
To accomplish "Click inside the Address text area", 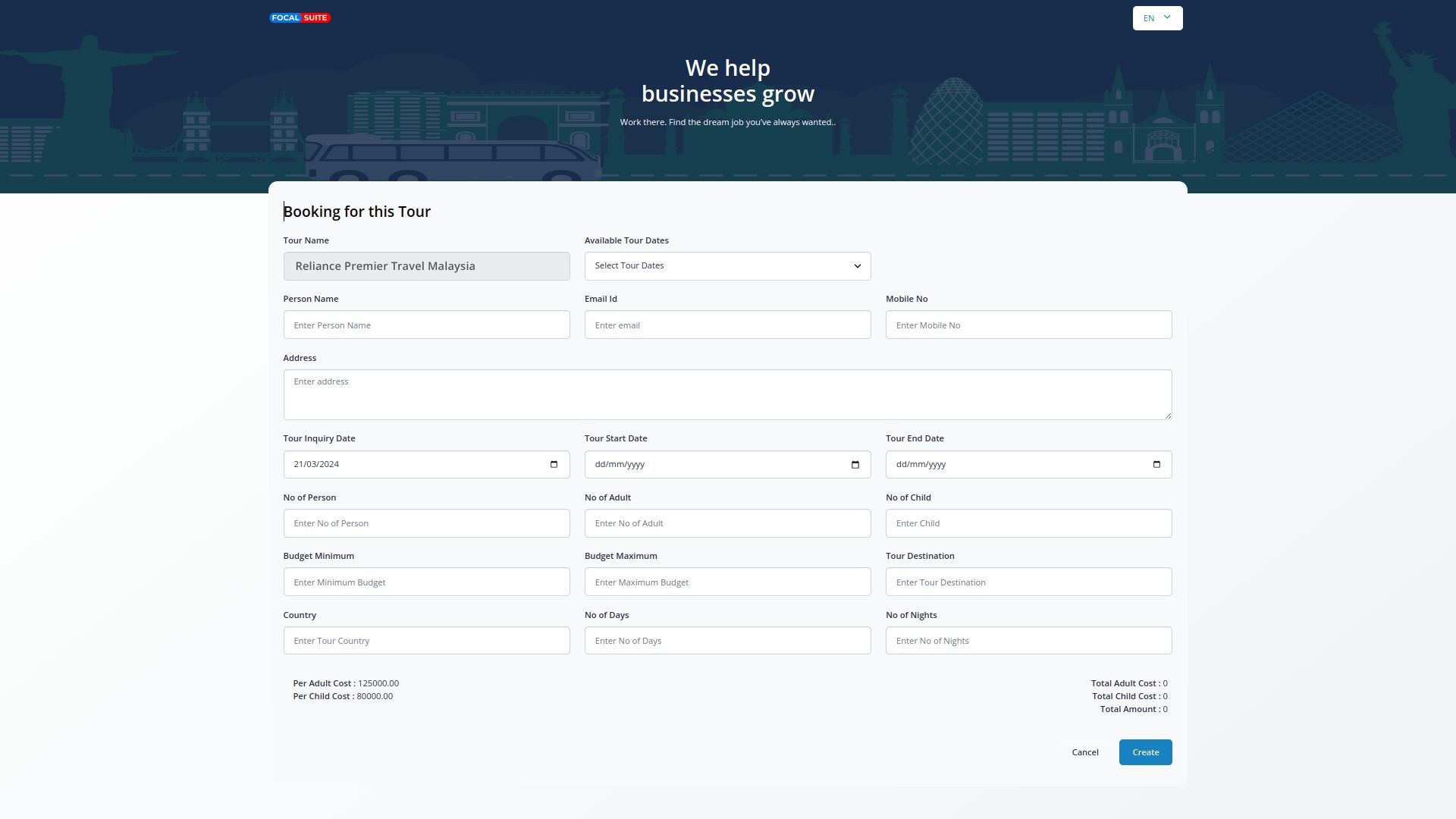I will [726, 394].
